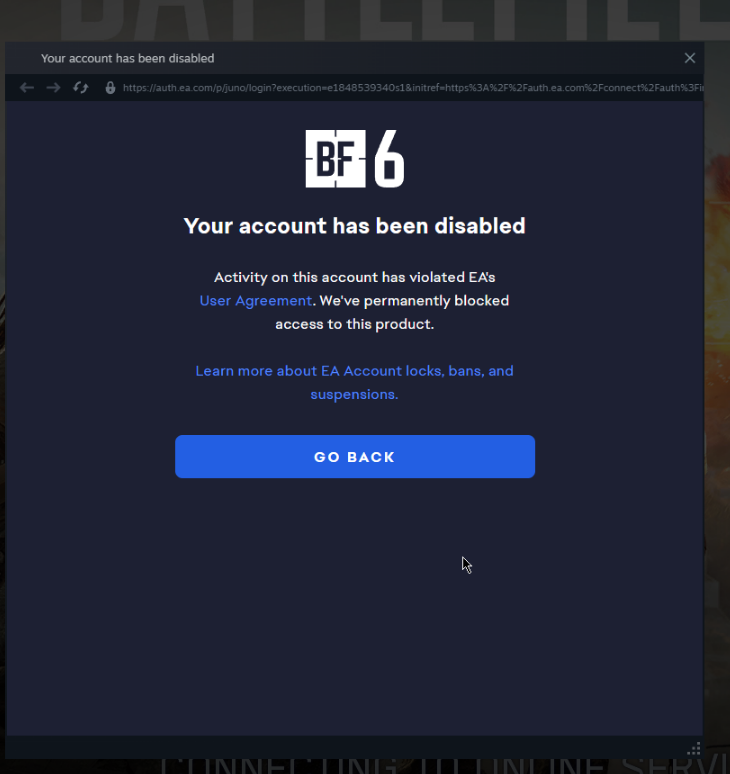Open Learn more about EA Account locks link
The image size is (730, 774).
[354, 383]
